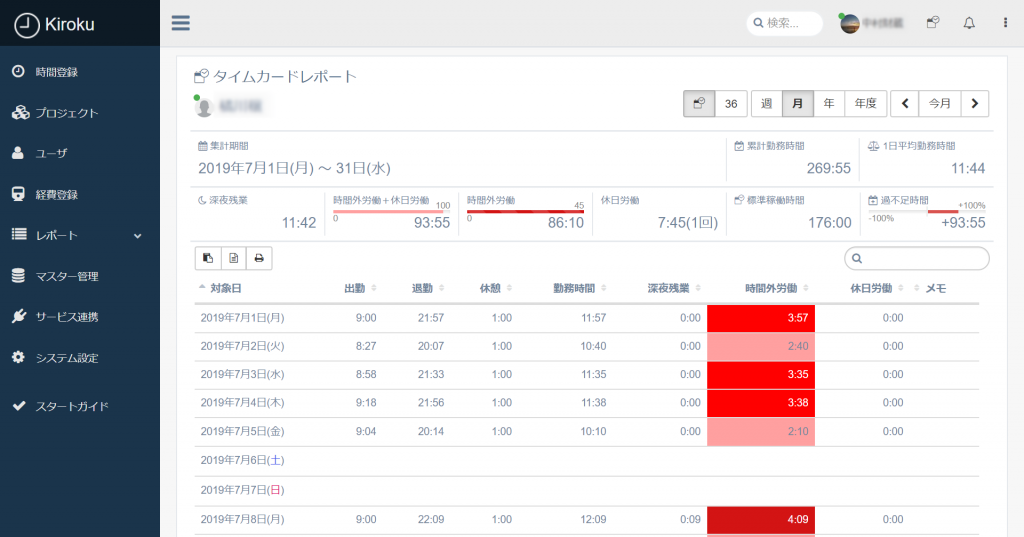This screenshot has width=1024, height=537.
Task: Click the table filter search field
Action: (x=917, y=258)
